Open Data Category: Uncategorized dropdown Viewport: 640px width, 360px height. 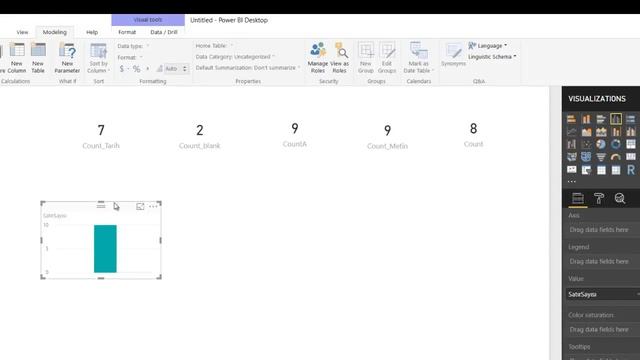click(x=235, y=57)
